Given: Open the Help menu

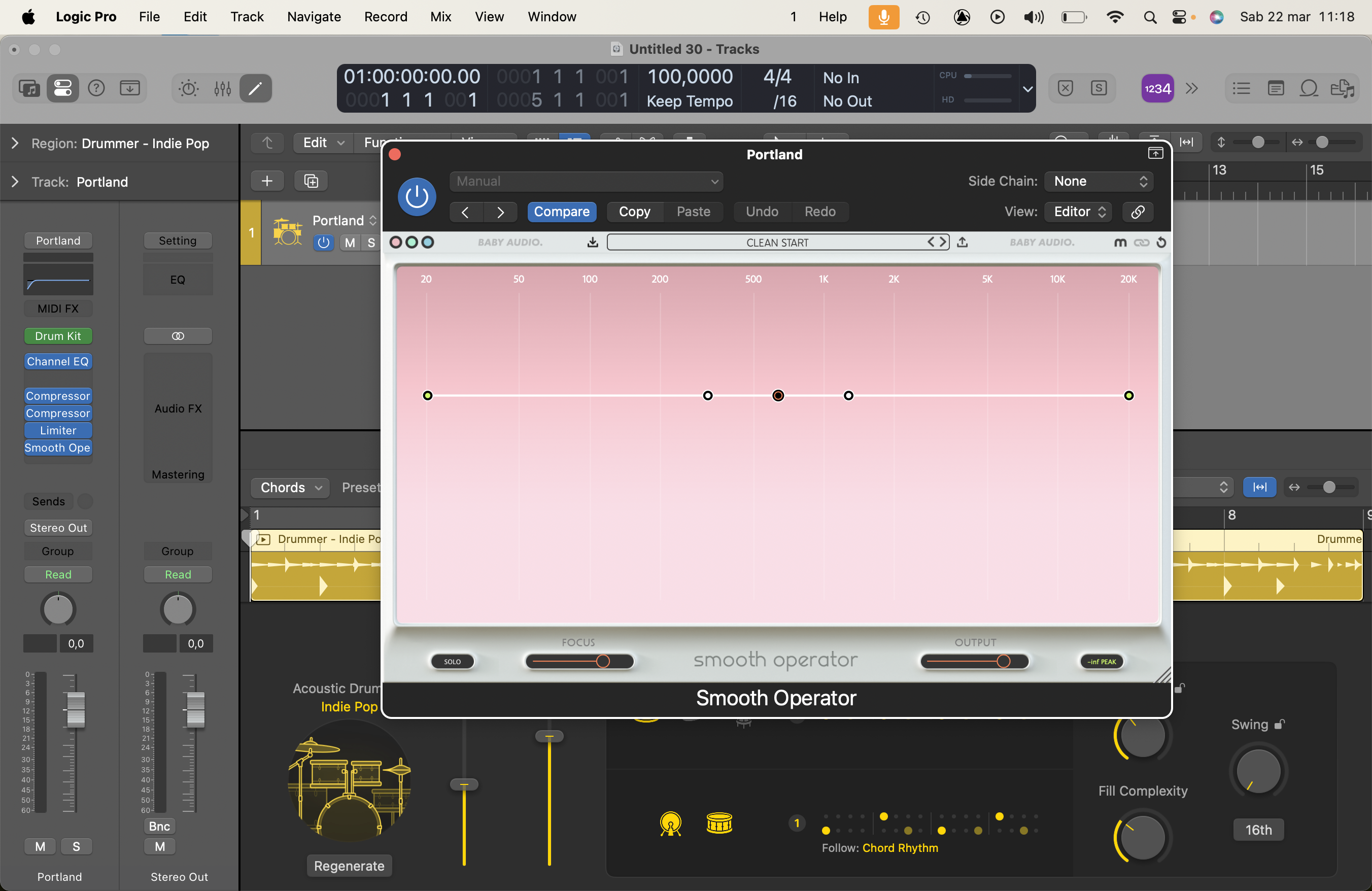Looking at the screenshot, I should (x=833, y=17).
